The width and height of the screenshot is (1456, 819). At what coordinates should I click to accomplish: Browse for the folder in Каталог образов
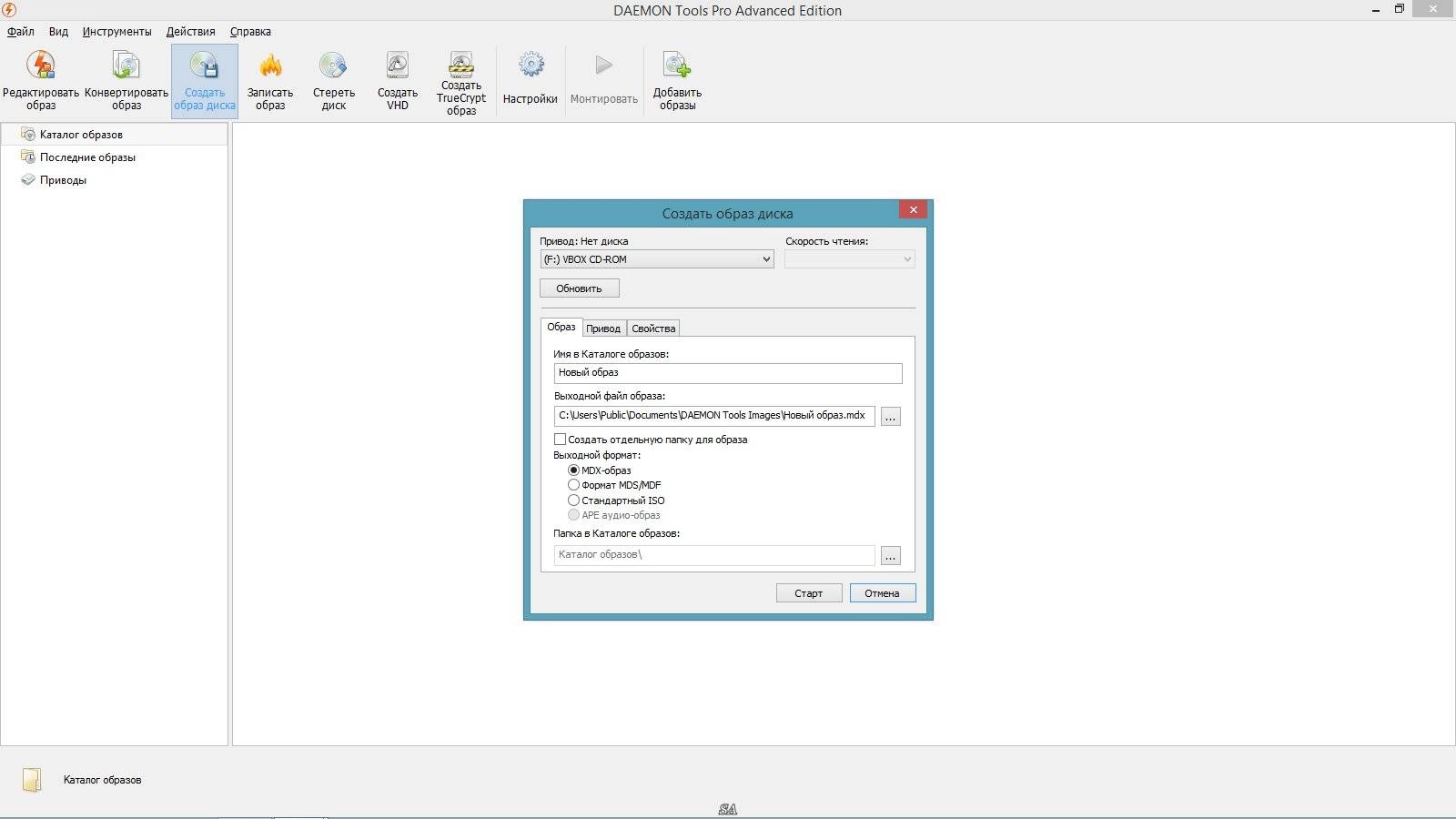[x=891, y=555]
